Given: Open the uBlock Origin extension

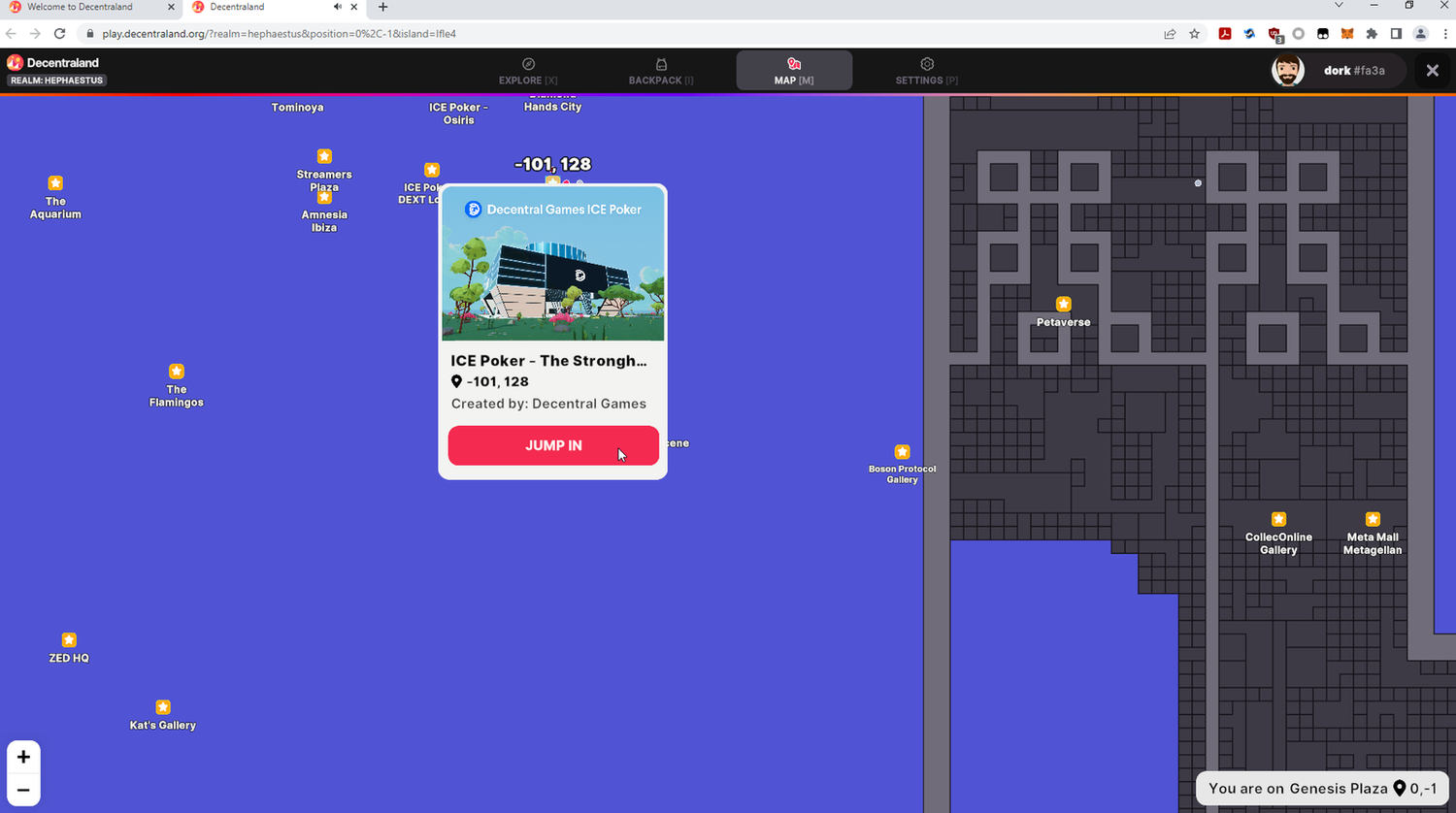Looking at the screenshot, I should pos(1274,34).
